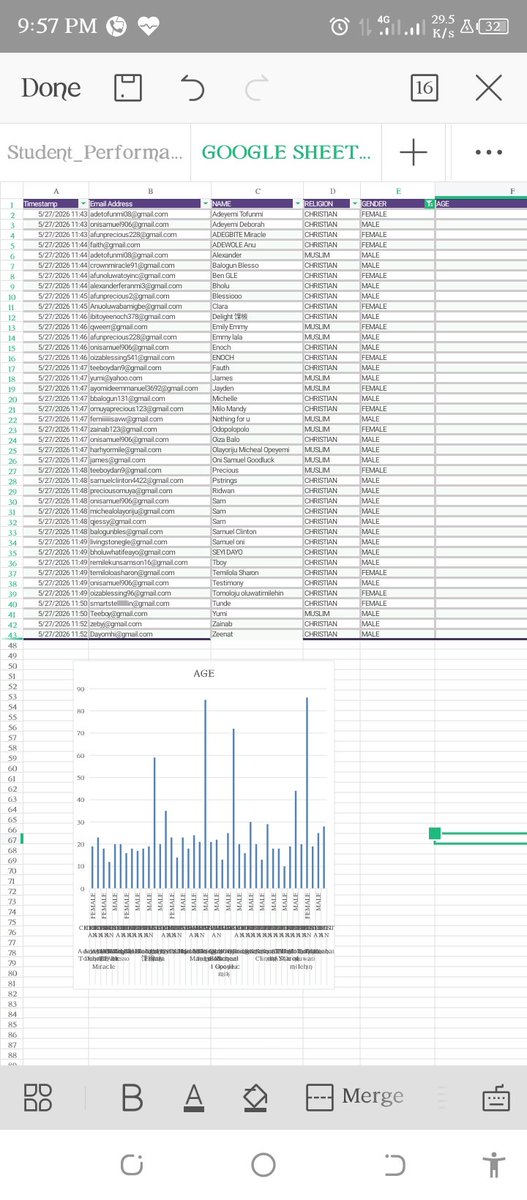527x1200 pixels.
Task: Open the active GENDER filter dropdown
Action: tap(429, 204)
